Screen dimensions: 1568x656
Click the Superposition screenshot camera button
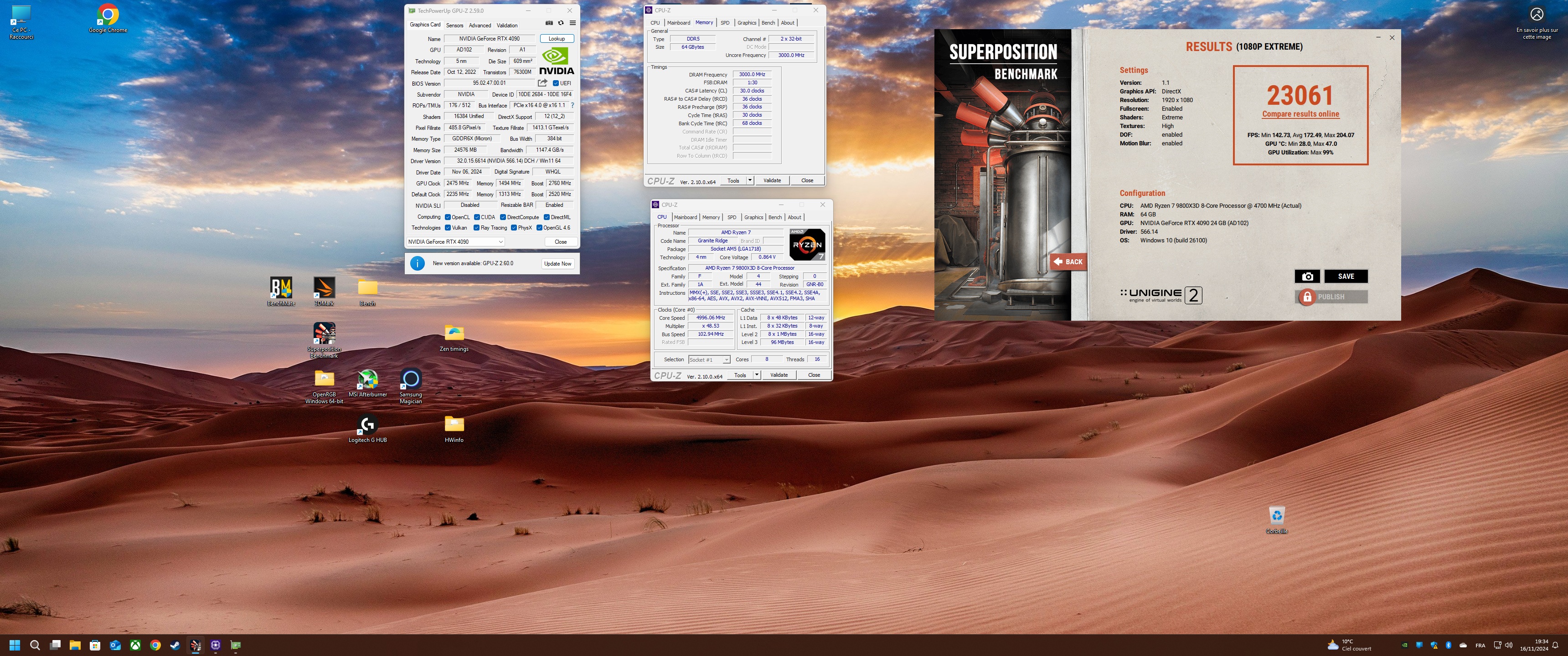pos(1307,276)
